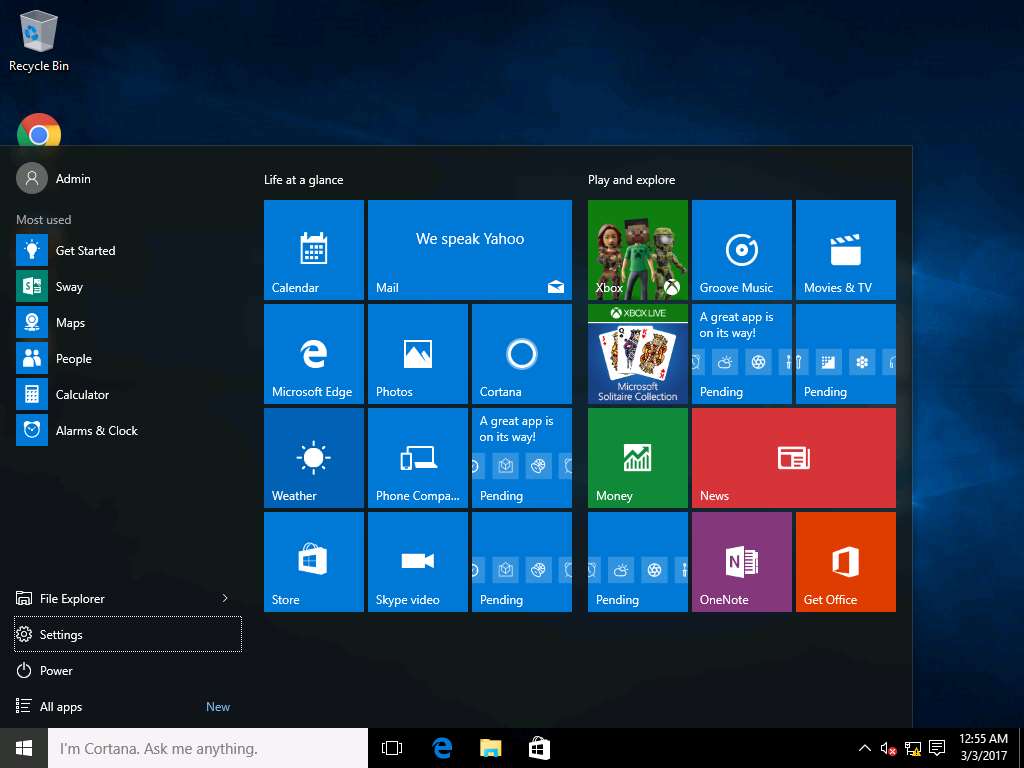1024x768 pixels.
Task: Click the Cortana search box
Action: [x=208, y=748]
